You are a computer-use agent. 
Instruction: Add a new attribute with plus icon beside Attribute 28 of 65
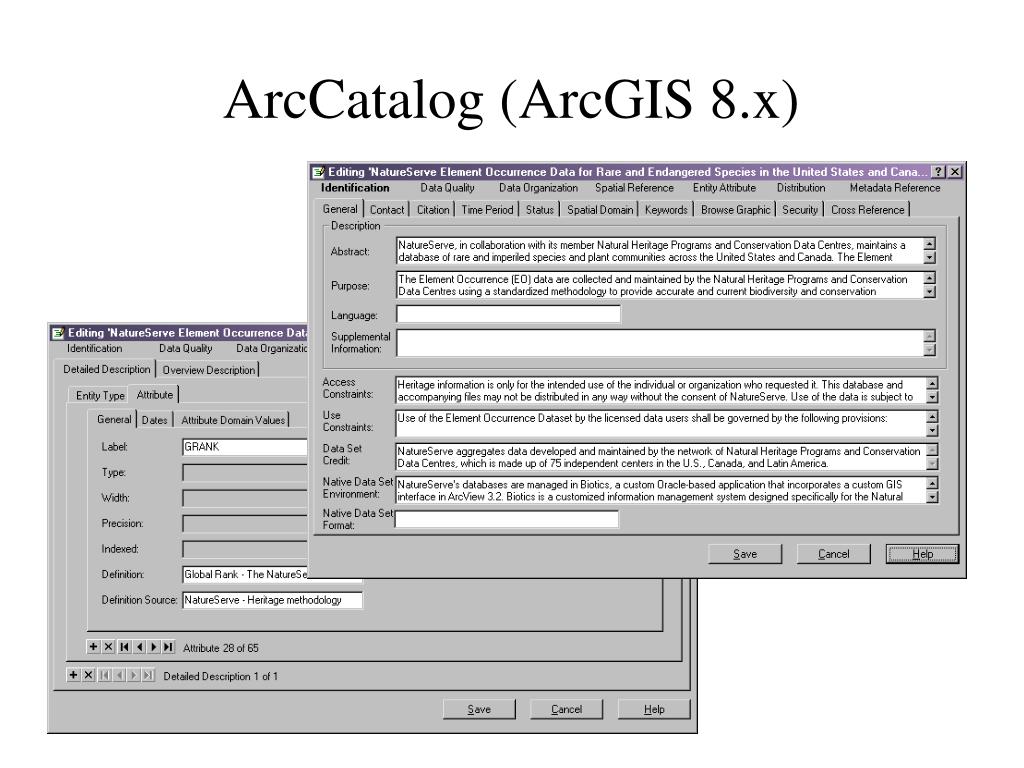pos(93,647)
